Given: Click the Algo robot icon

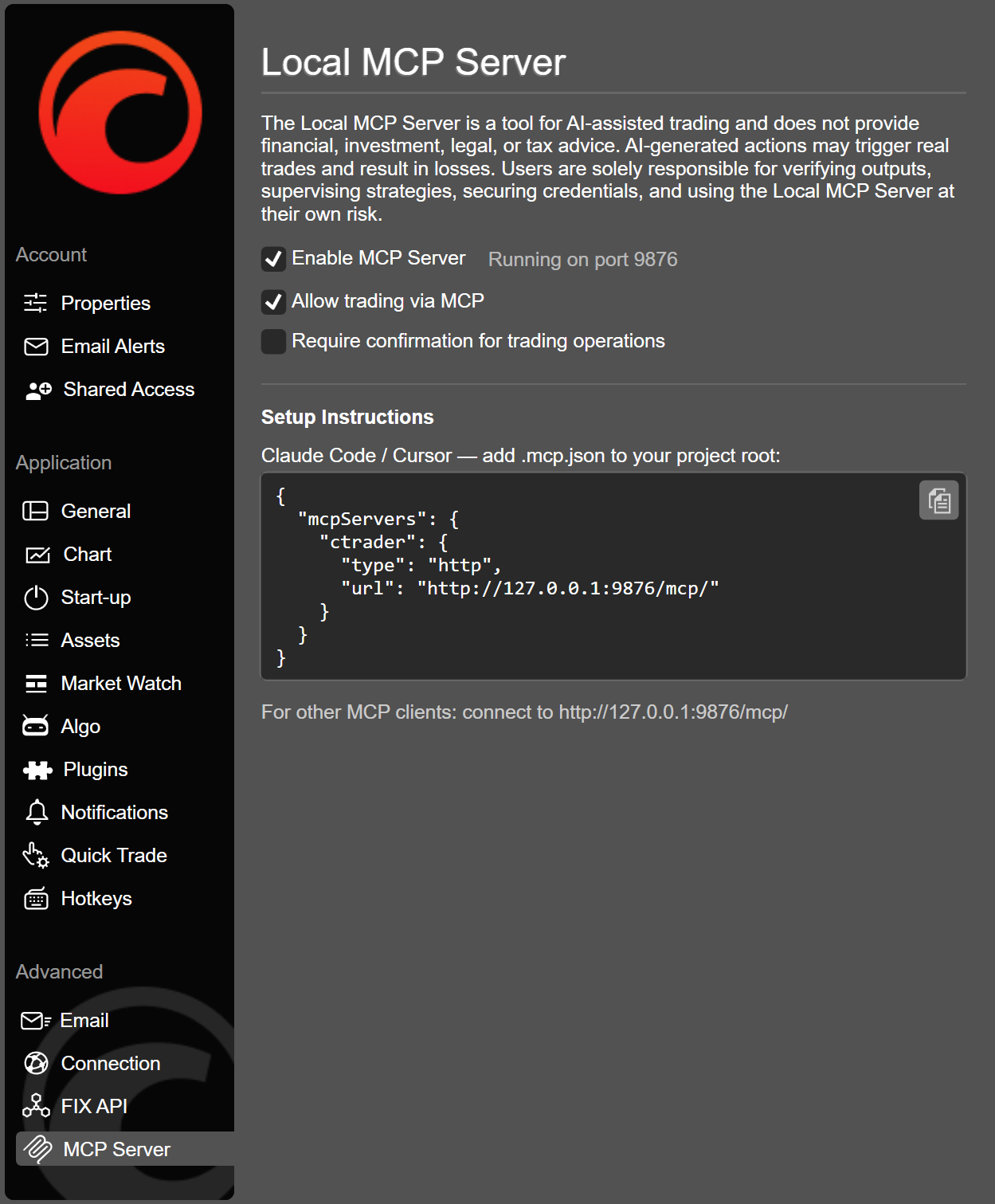Looking at the screenshot, I should click(35, 725).
